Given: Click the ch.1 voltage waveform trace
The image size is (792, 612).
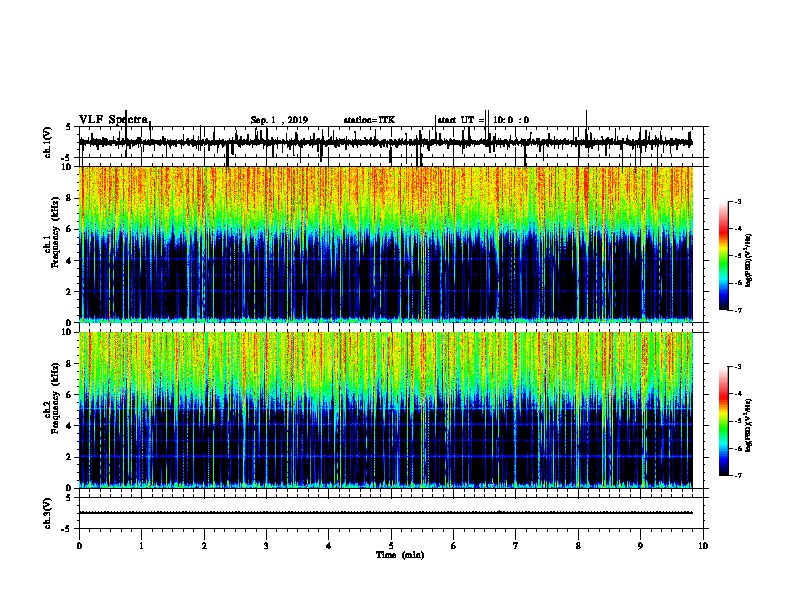Looking at the screenshot, I should [385, 143].
